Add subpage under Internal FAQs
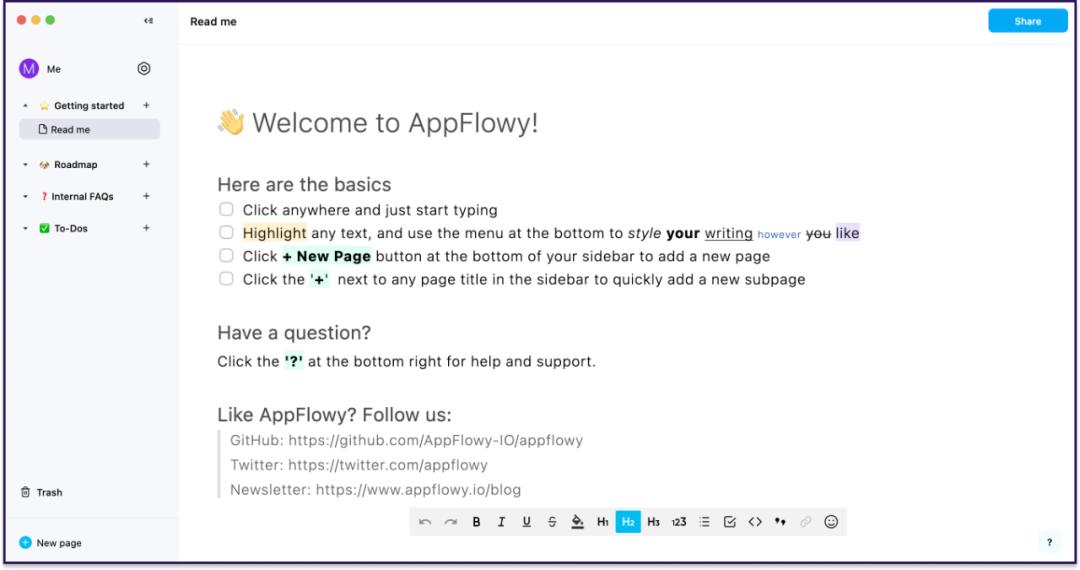This screenshot has width=1080, height=570. (x=146, y=196)
